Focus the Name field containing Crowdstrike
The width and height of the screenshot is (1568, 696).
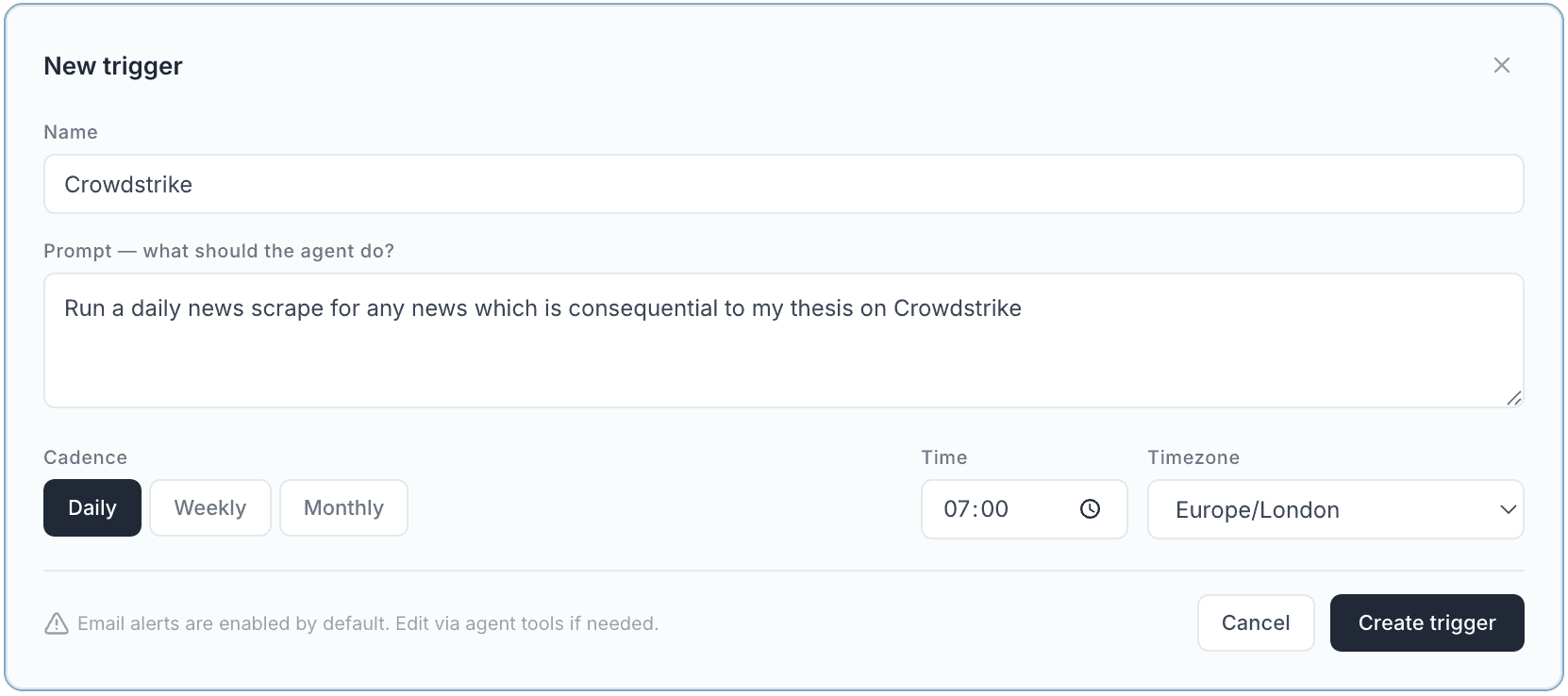tap(783, 185)
